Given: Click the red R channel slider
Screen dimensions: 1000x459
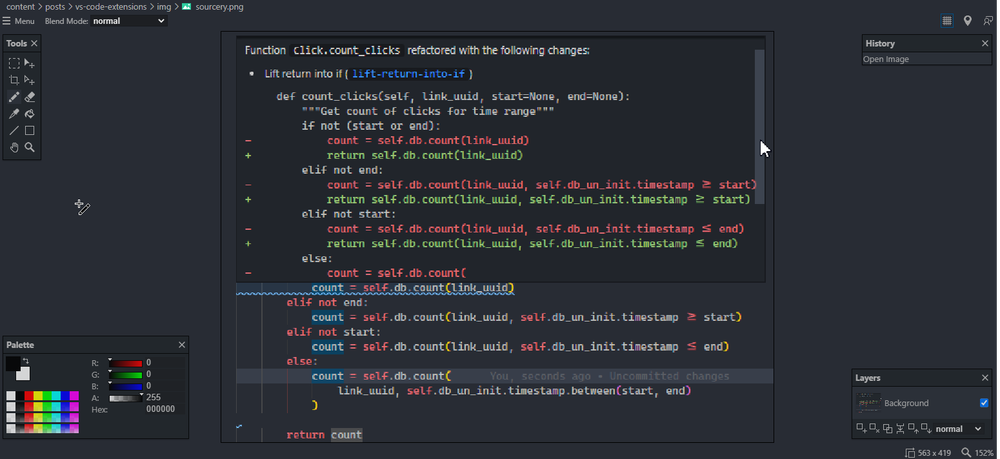Looking at the screenshot, I should 126,363.
